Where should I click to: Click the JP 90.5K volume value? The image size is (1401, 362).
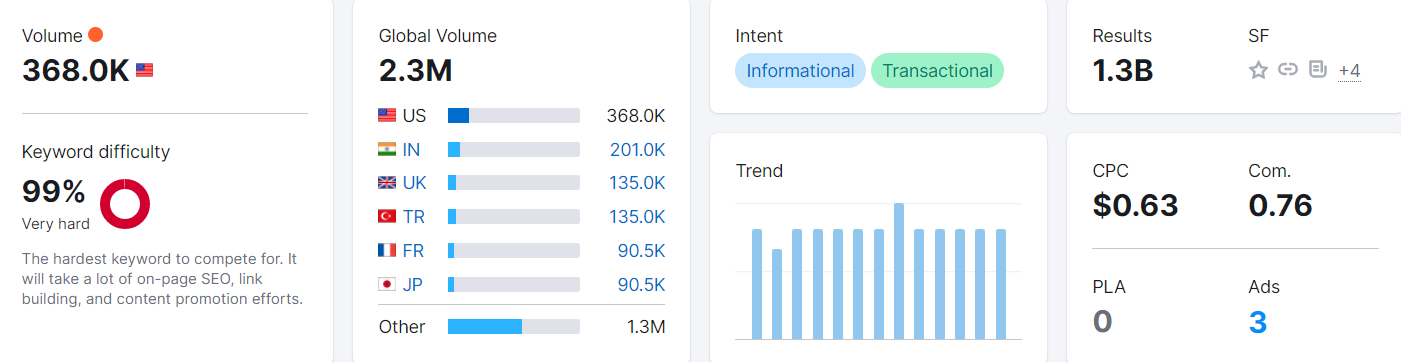(641, 285)
